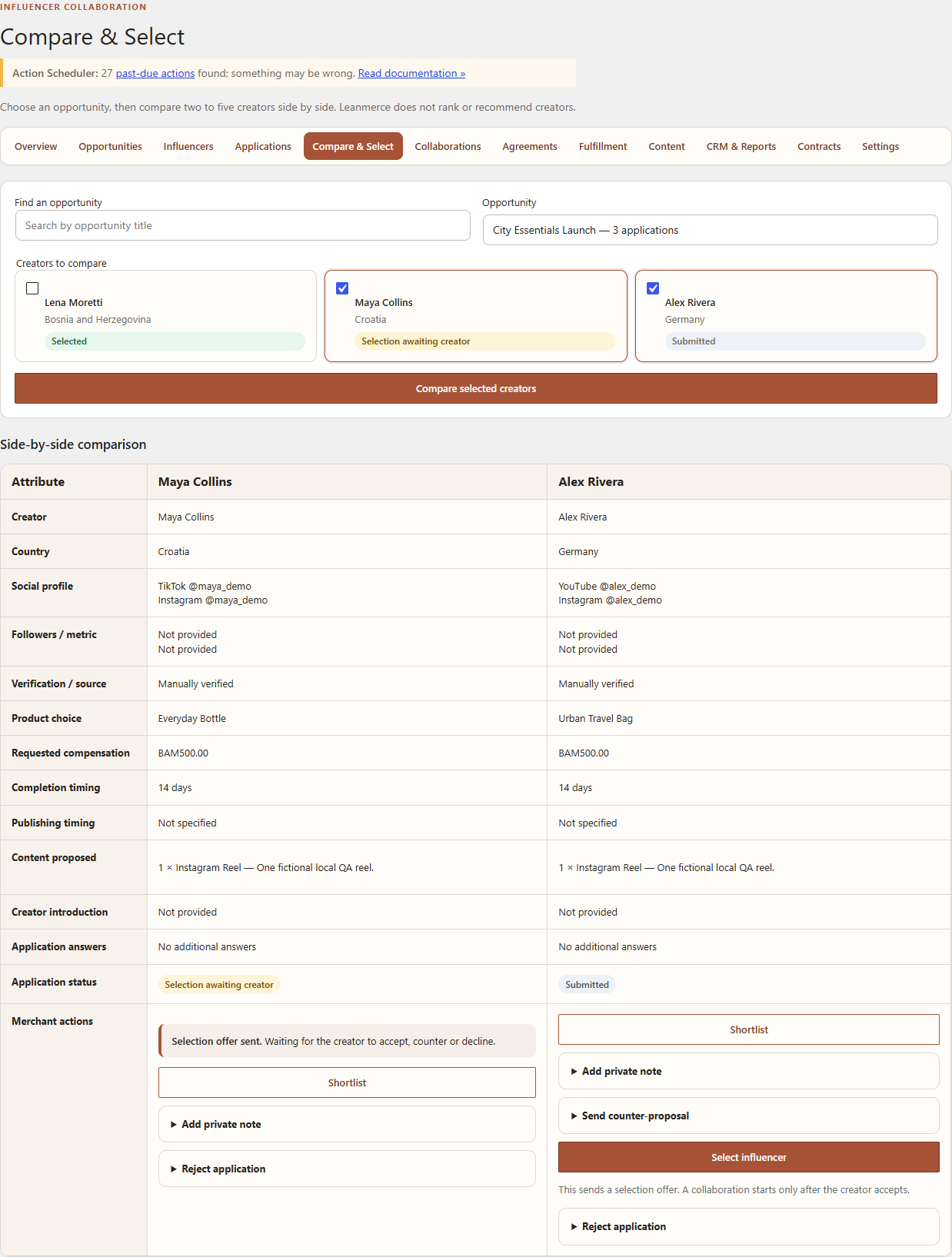Image resolution: width=952 pixels, height=1257 pixels.
Task: Open the Content tab
Action: (x=667, y=146)
